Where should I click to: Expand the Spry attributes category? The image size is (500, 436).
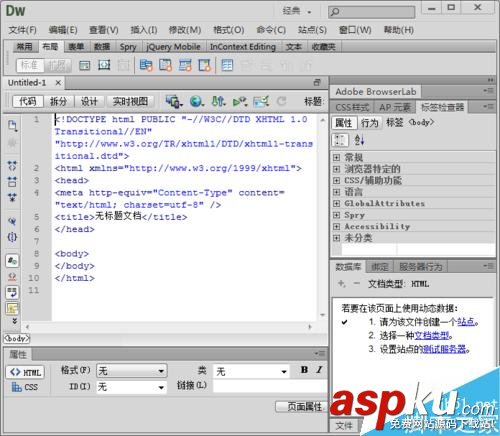(x=337, y=215)
